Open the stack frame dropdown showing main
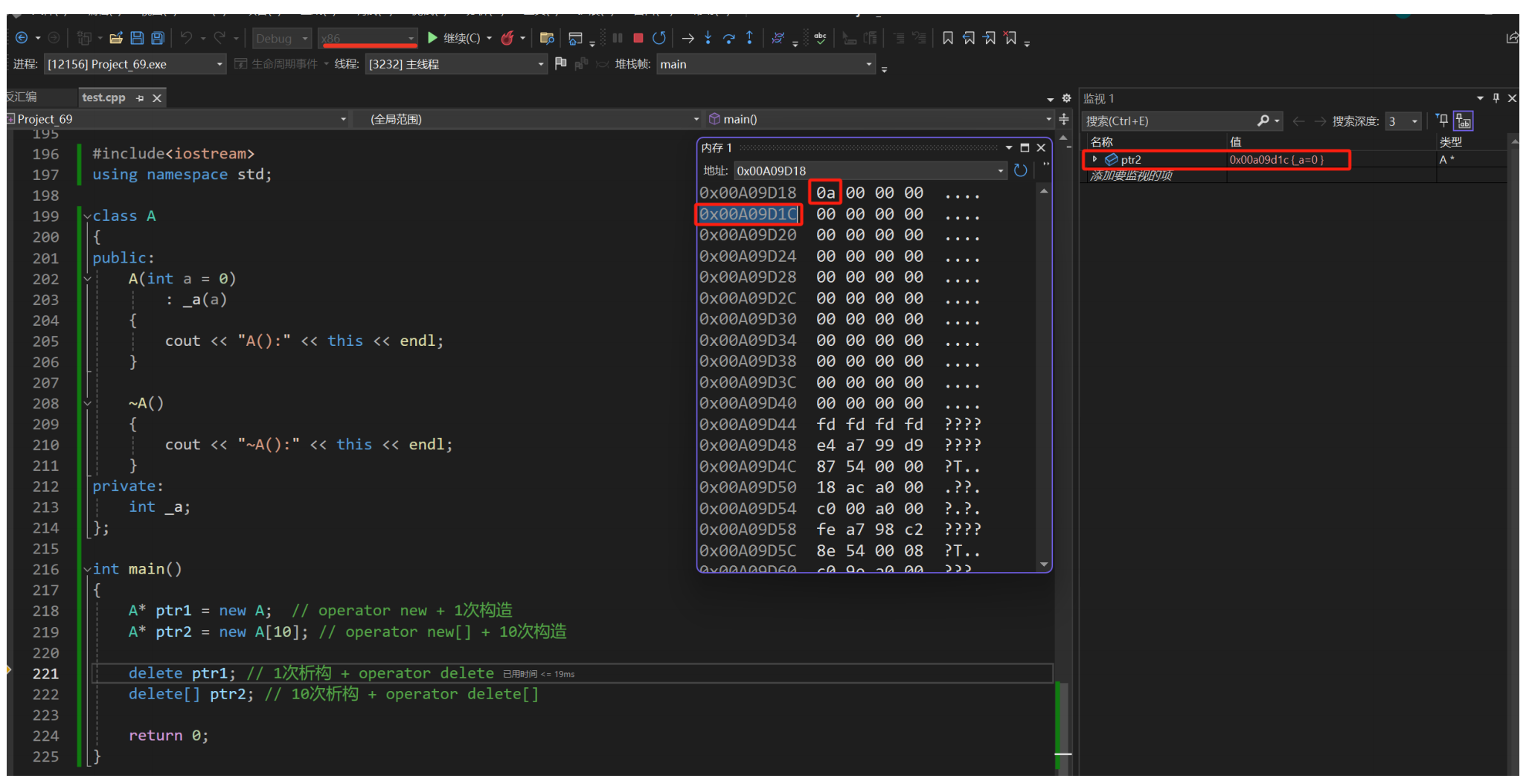Viewport: 1532px width, 784px height. point(766,64)
